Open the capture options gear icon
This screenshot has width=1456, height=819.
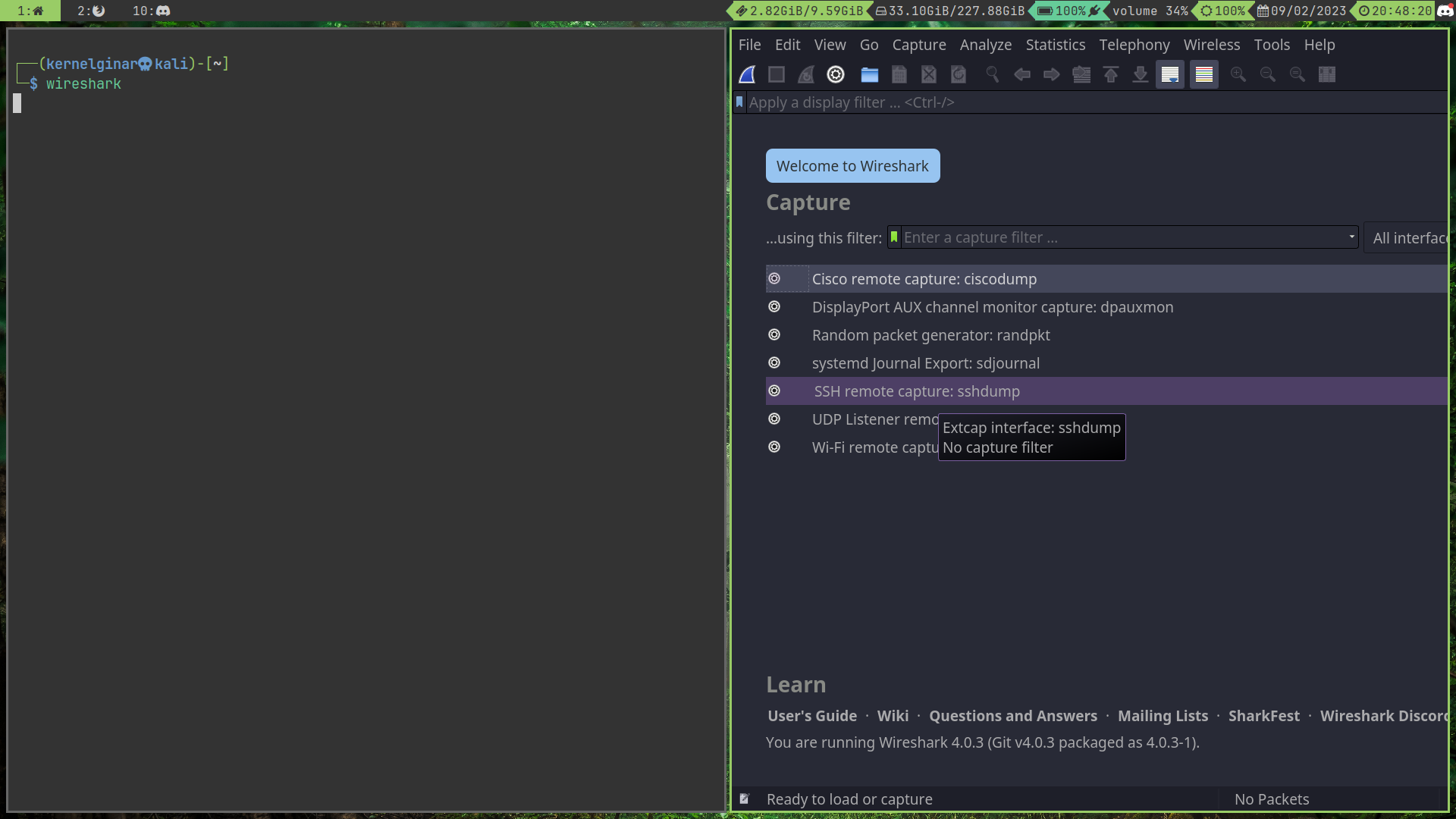836,74
